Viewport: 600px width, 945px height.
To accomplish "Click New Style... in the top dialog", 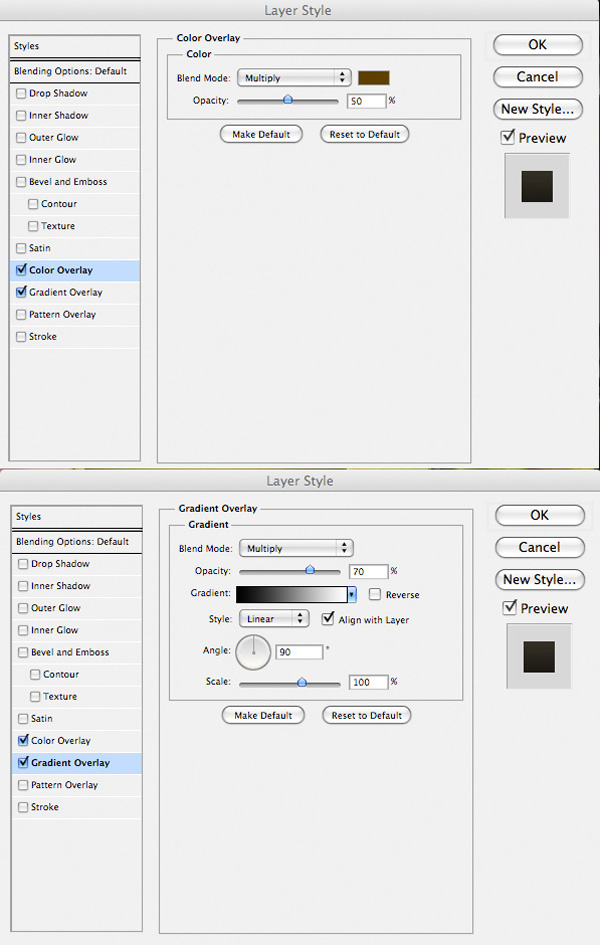I will tap(537, 109).
